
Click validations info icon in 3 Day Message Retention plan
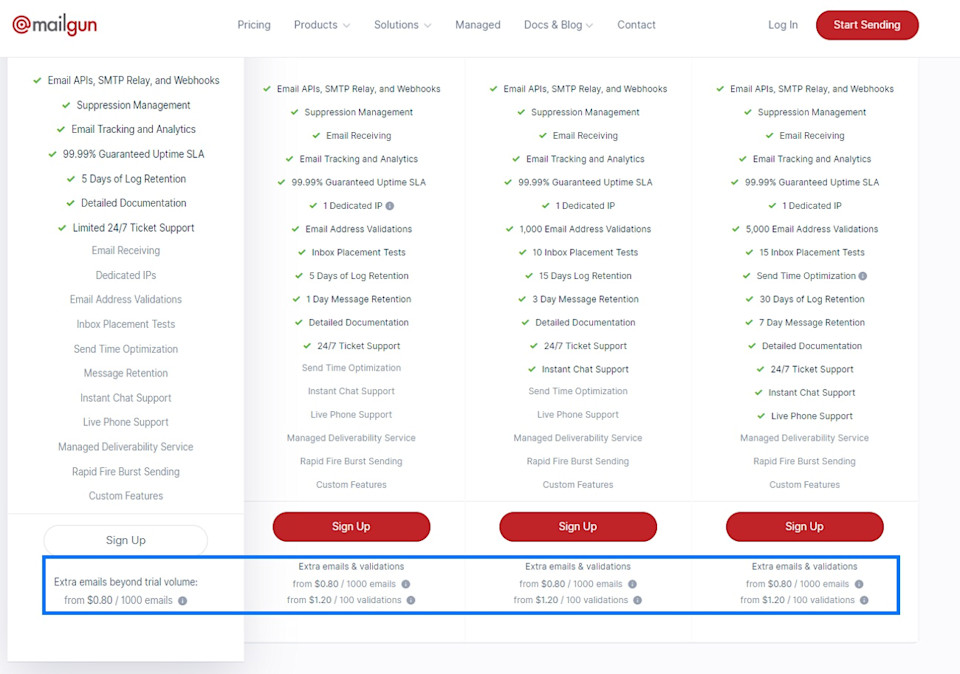(x=637, y=601)
